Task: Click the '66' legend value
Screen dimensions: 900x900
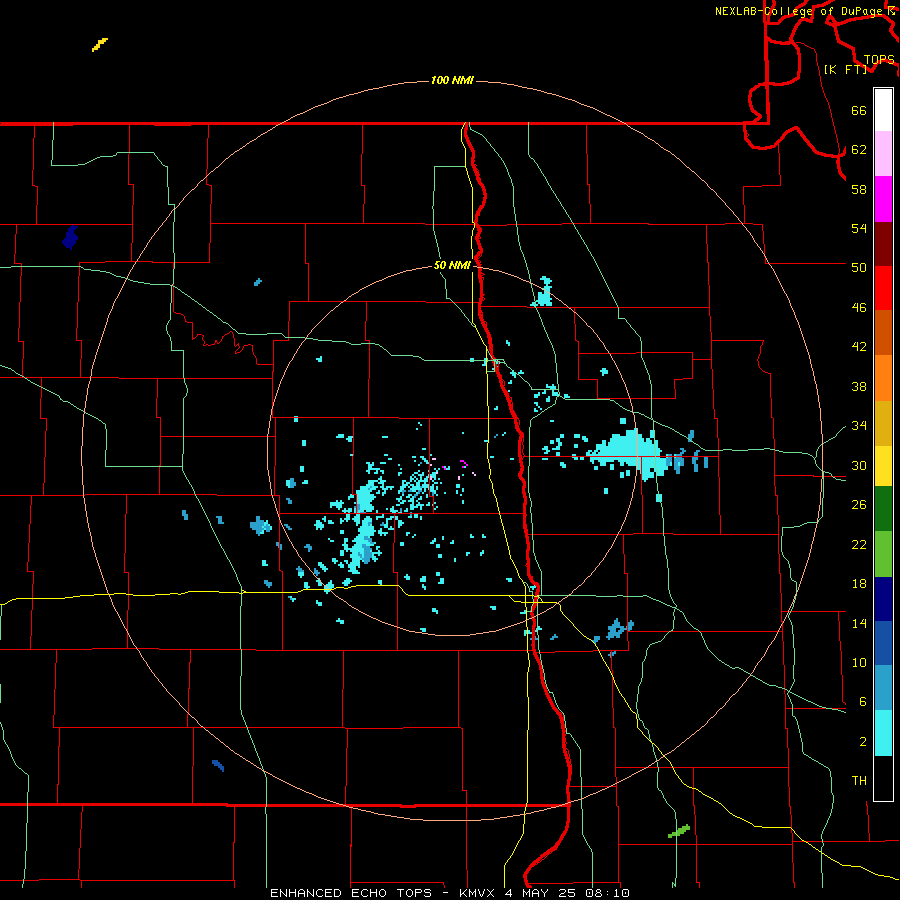Action: tap(859, 111)
